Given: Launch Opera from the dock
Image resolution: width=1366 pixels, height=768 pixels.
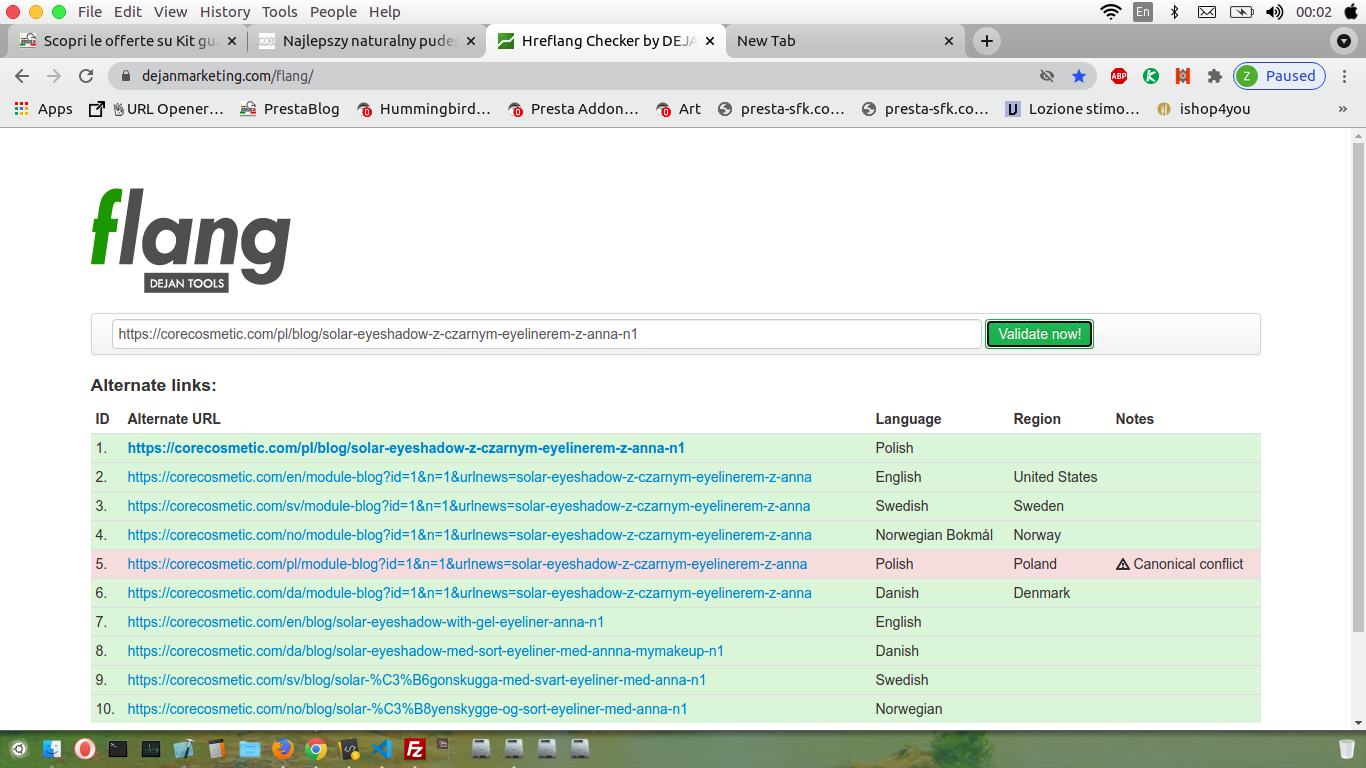Looking at the screenshot, I should click(85, 748).
